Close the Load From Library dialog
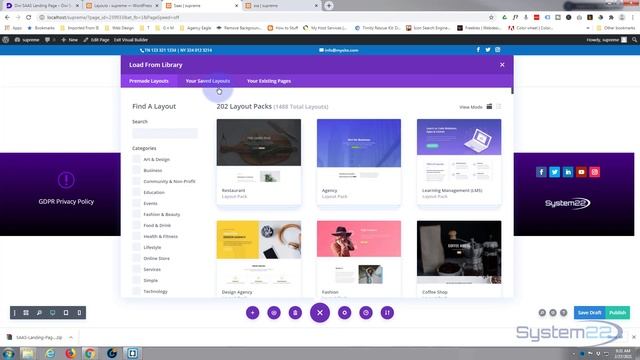Viewport: 640px width, 360px height. [x=502, y=65]
